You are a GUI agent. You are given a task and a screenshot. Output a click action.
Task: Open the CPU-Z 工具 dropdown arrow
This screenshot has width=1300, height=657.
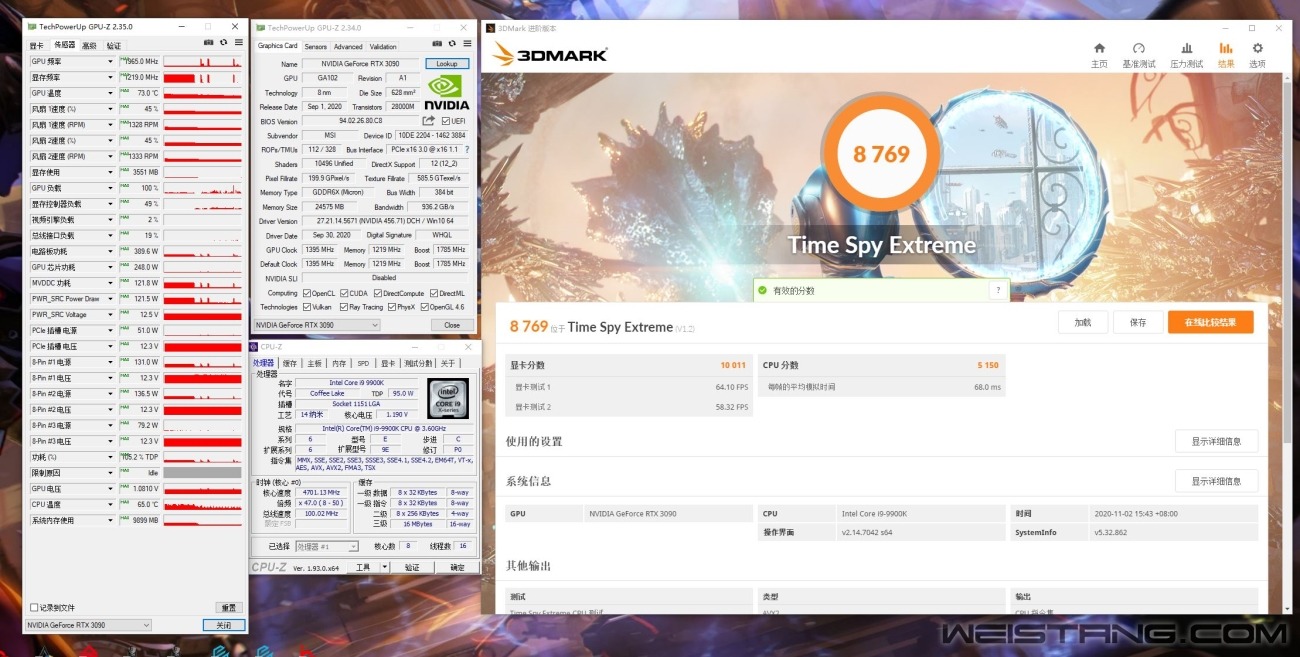click(x=385, y=567)
